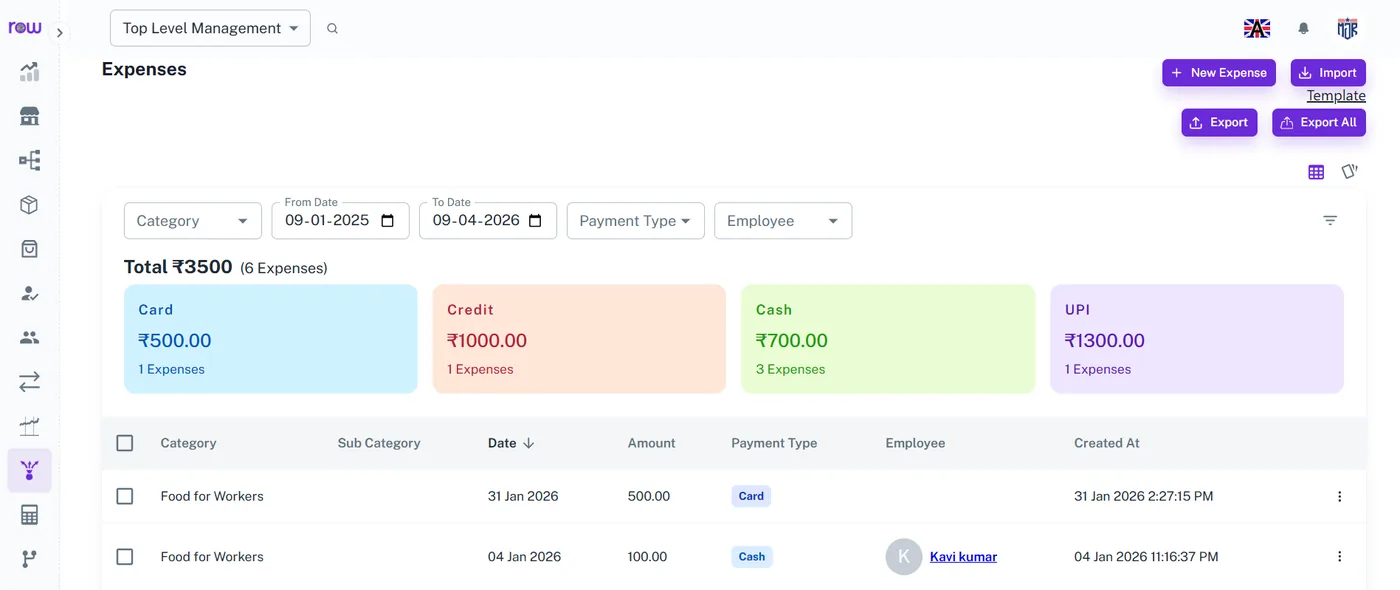Screen dimensions: 1400x590
Task: Open the box package icon in sidebar
Action: tap(29, 205)
